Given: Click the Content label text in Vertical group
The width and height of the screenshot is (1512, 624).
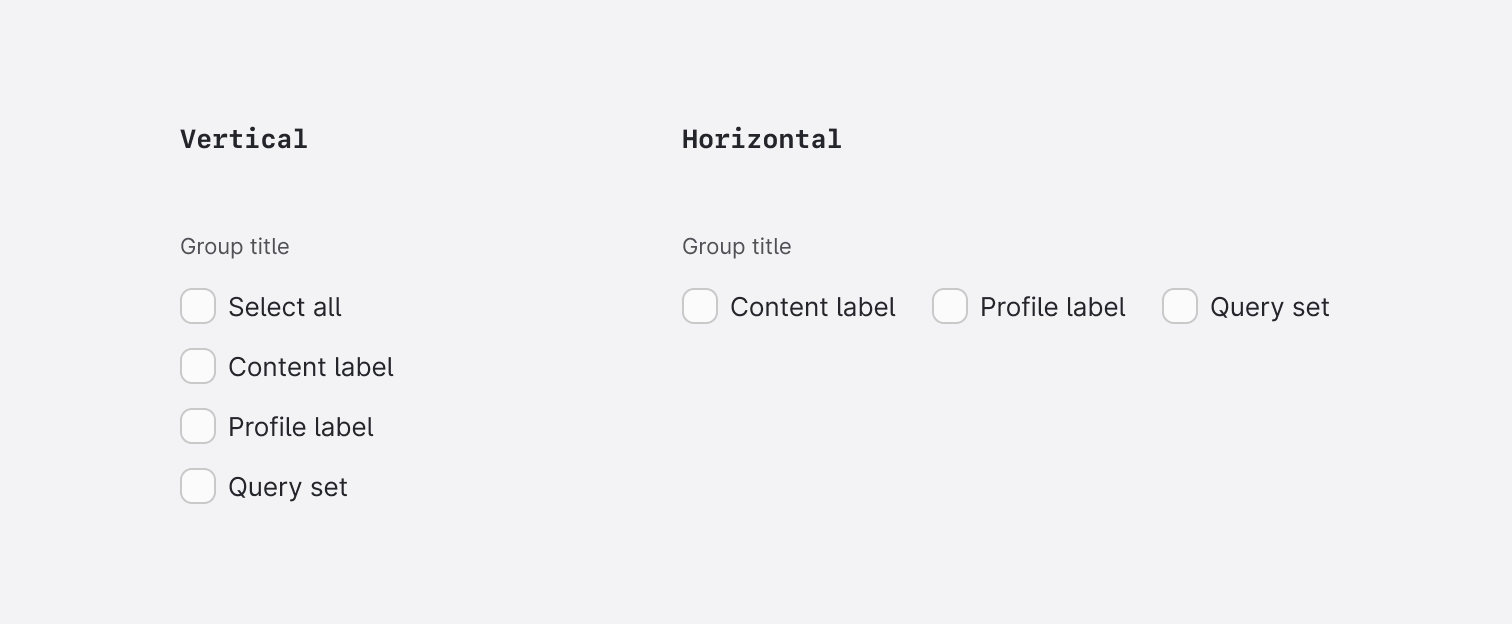Looking at the screenshot, I should tap(311, 367).
